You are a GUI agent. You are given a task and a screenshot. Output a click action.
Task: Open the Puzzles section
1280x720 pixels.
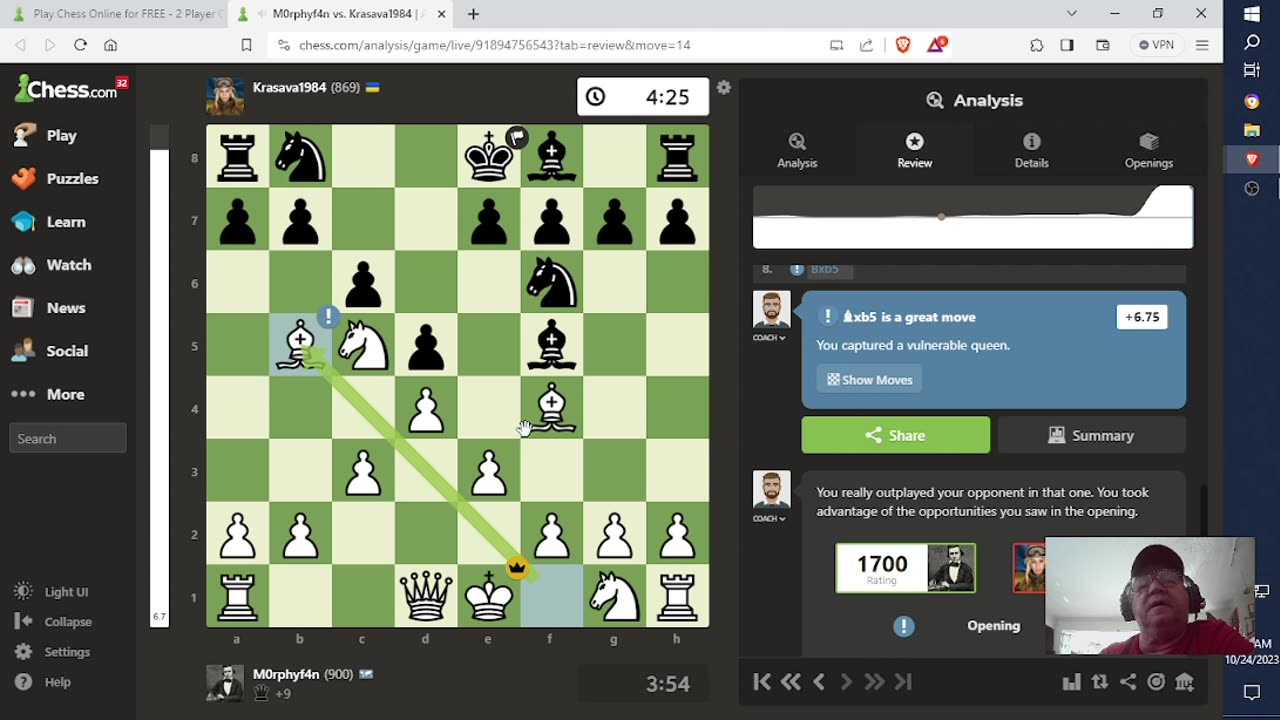55,178
